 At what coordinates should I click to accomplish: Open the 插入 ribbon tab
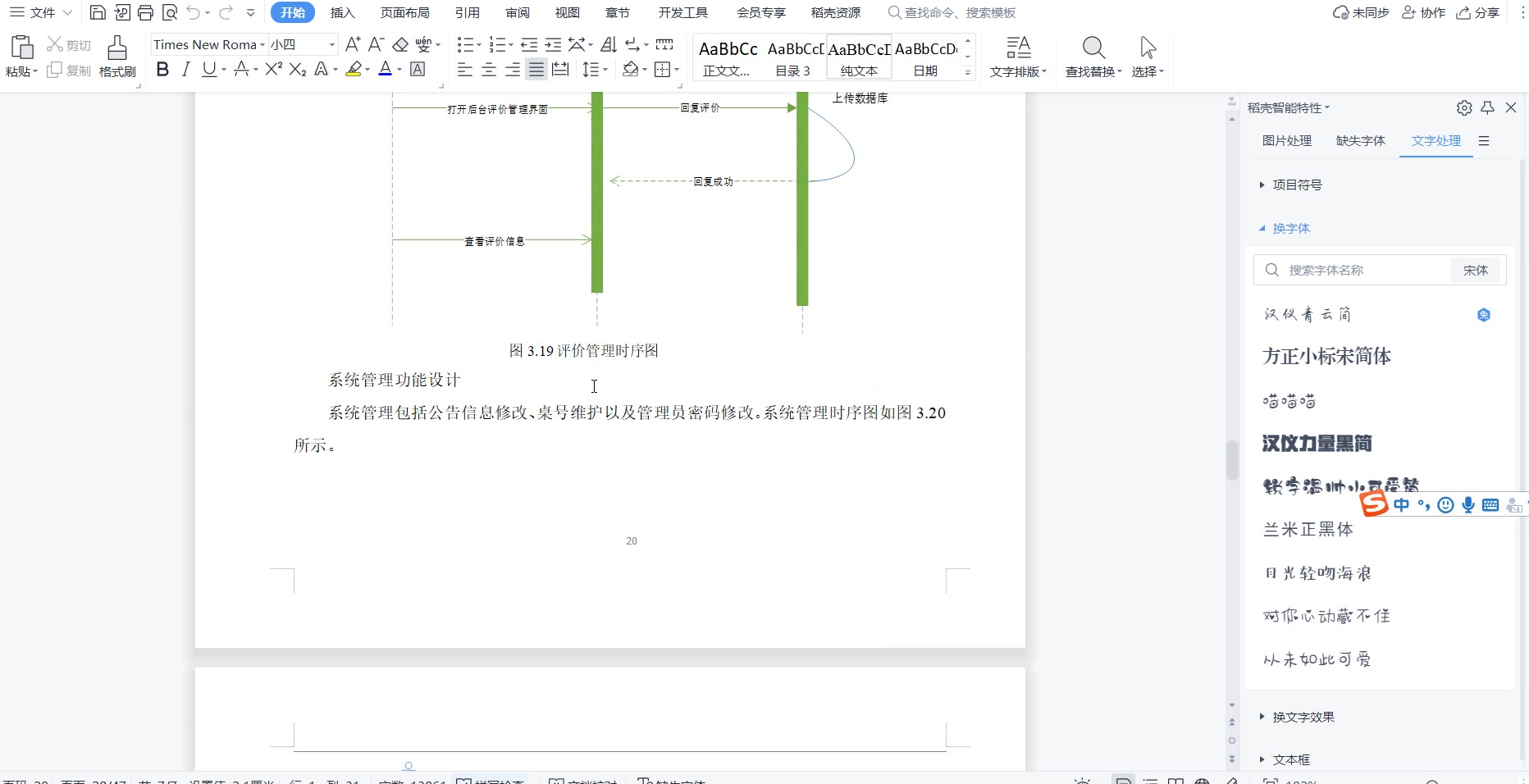(343, 12)
